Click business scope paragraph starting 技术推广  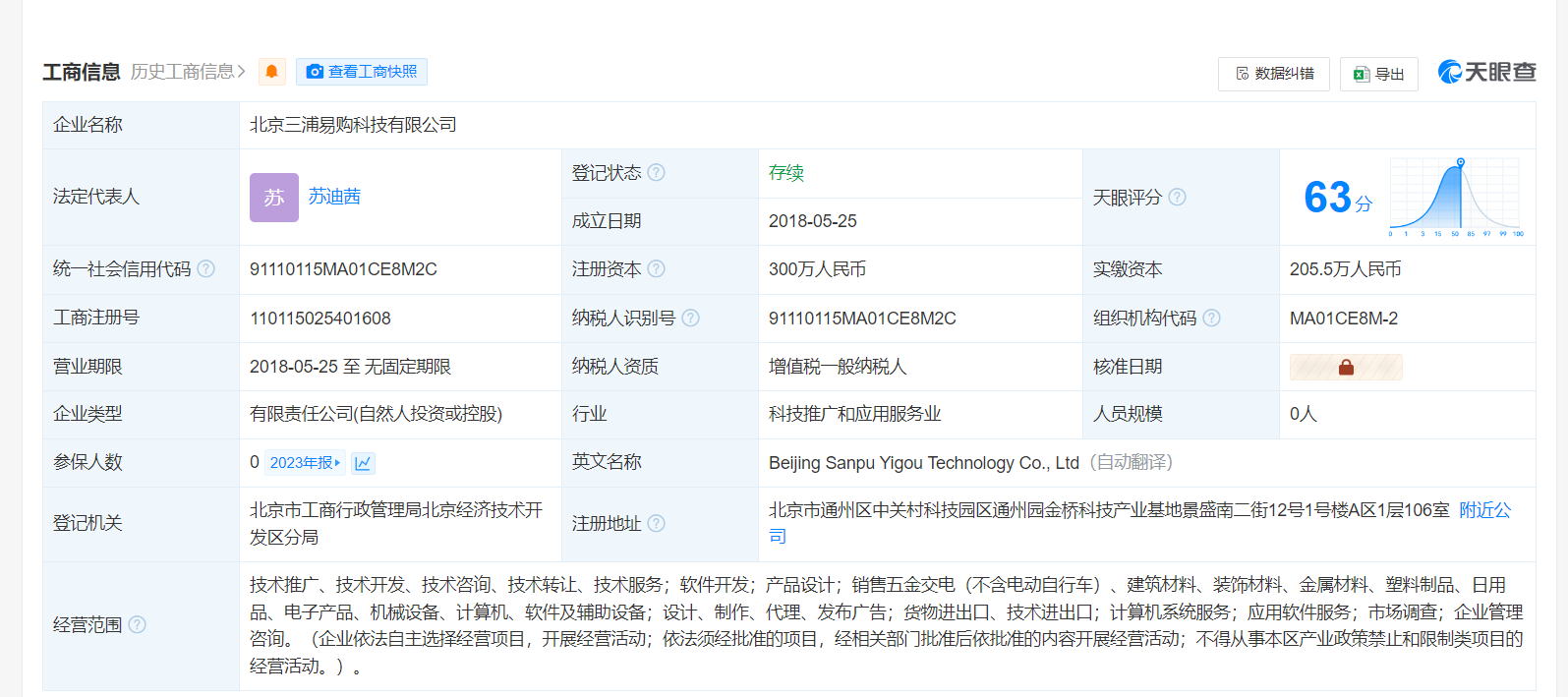tap(887, 625)
